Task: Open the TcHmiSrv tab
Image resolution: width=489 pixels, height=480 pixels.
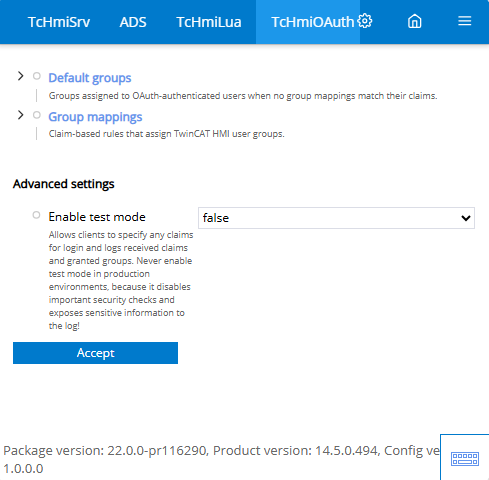Action: (x=59, y=22)
